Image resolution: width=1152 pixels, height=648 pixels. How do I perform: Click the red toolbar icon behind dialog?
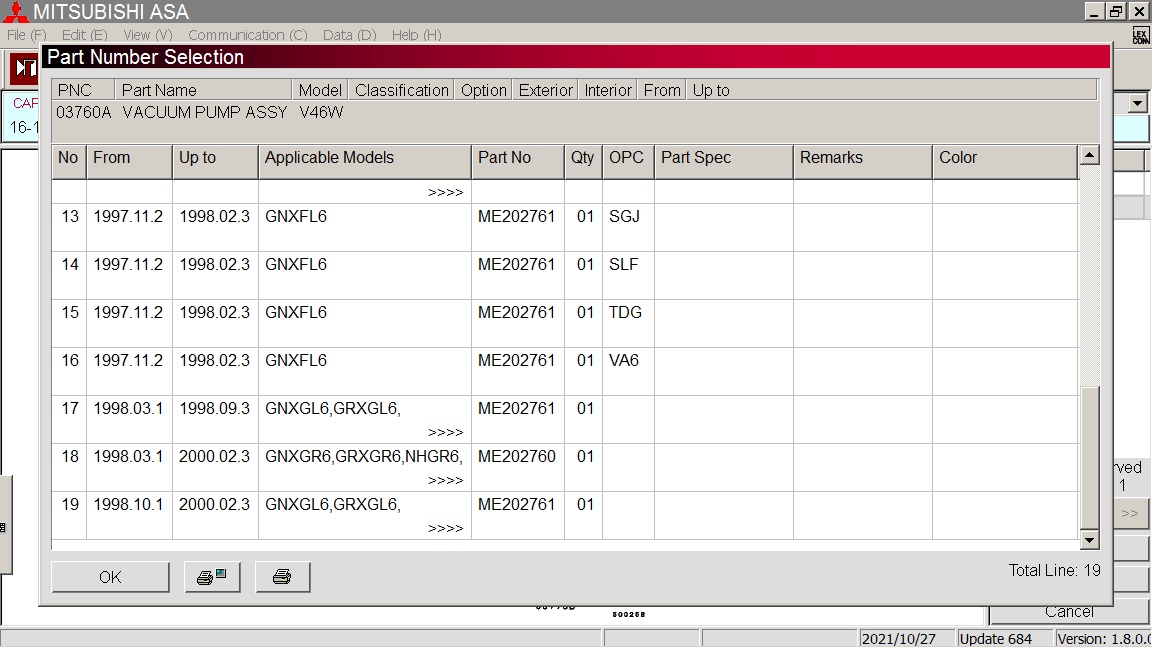(x=24, y=70)
